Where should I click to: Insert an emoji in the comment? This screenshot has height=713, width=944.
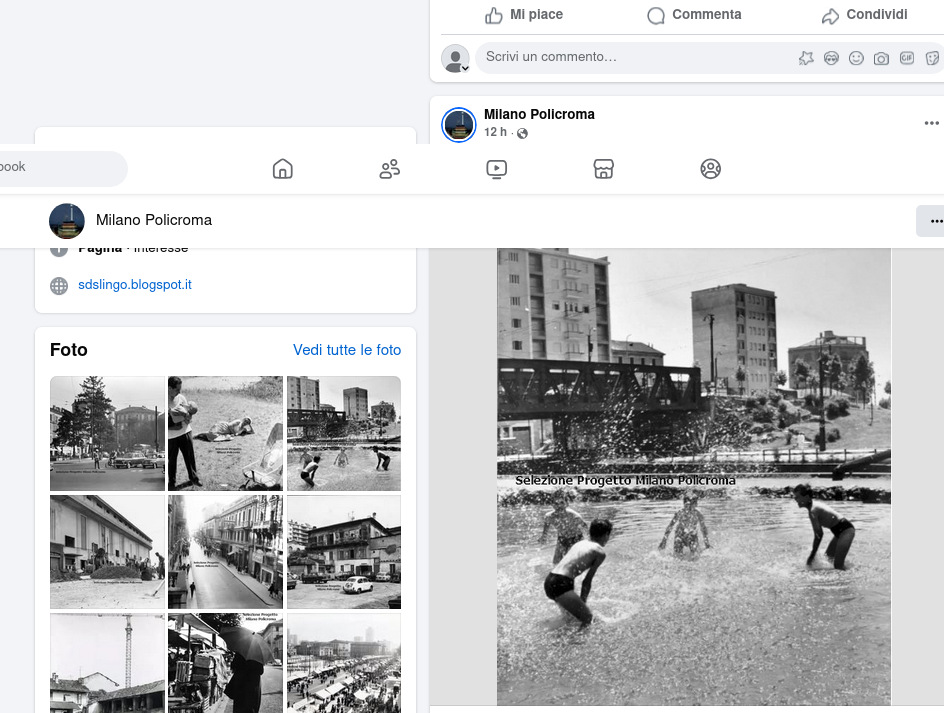[856, 58]
